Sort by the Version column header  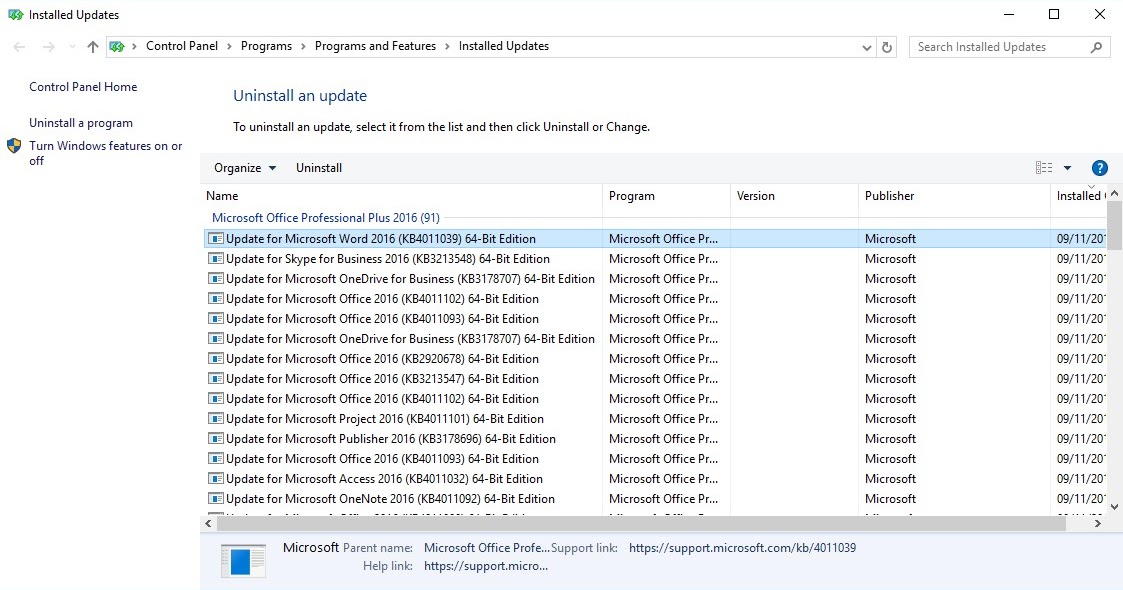click(794, 195)
